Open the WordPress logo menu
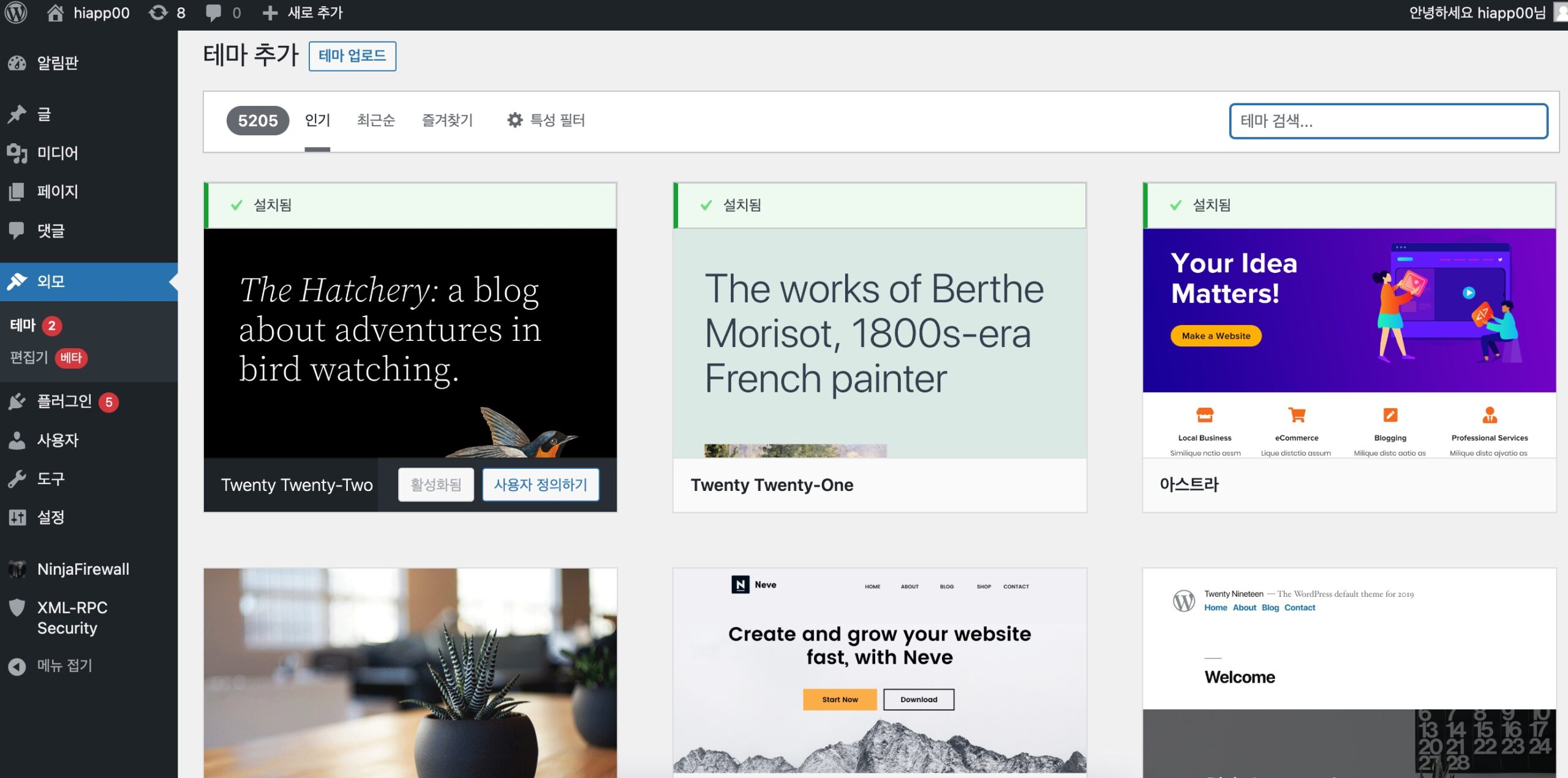 [x=17, y=13]
